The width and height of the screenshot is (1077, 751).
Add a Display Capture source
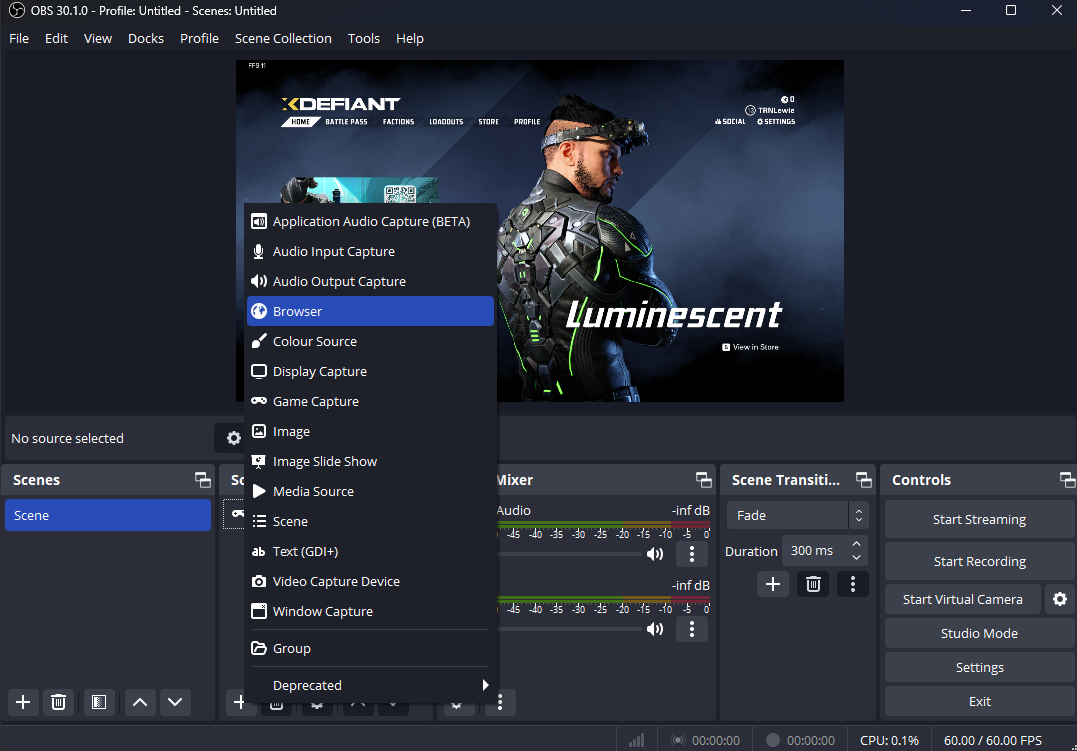[x=370, y=372]
